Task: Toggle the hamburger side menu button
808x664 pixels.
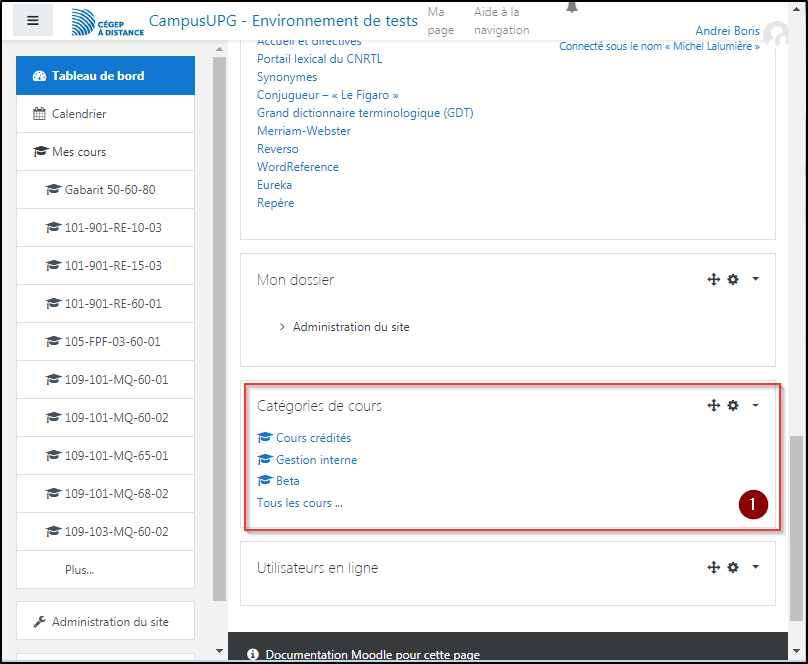Action: pos(33,21)
